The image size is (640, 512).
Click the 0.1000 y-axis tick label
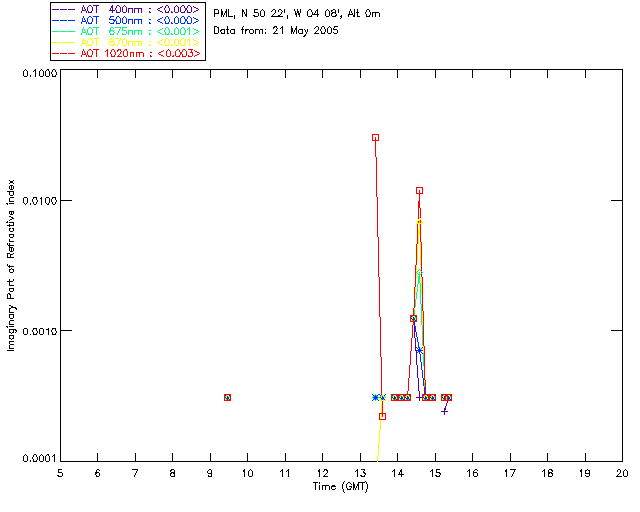[40, 73]
